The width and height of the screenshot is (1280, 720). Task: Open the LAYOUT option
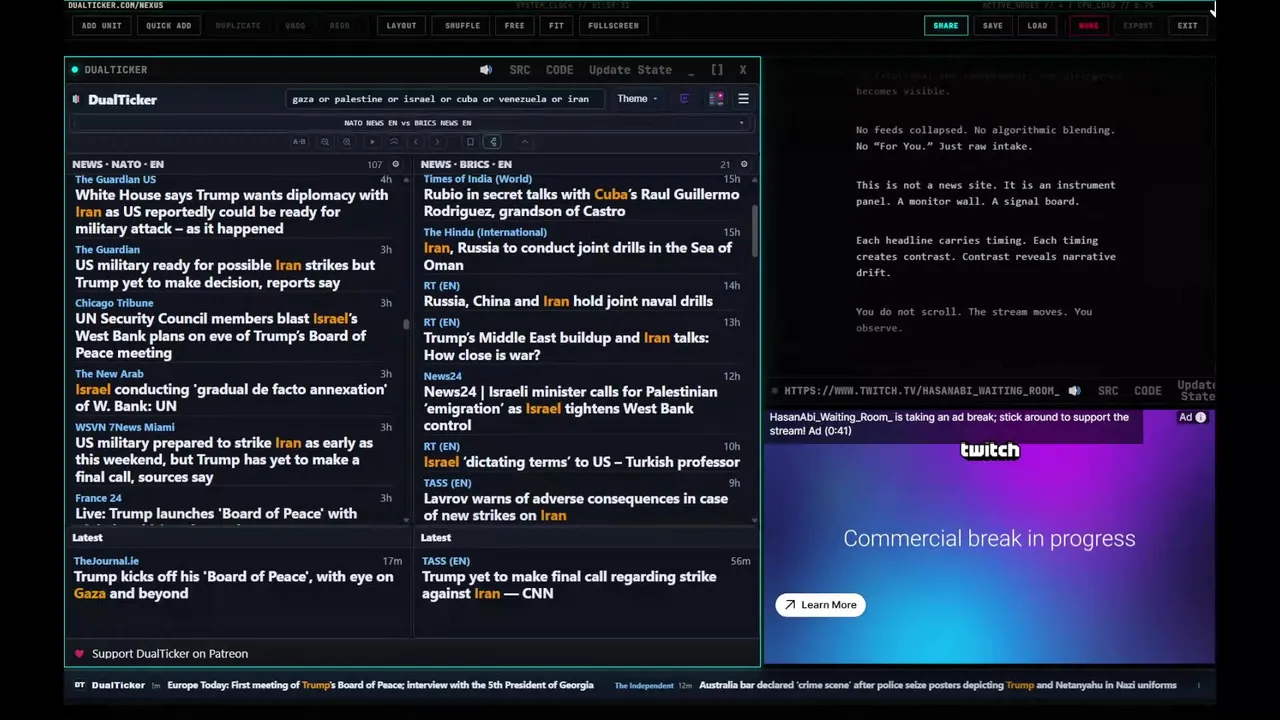pos(401,26)
